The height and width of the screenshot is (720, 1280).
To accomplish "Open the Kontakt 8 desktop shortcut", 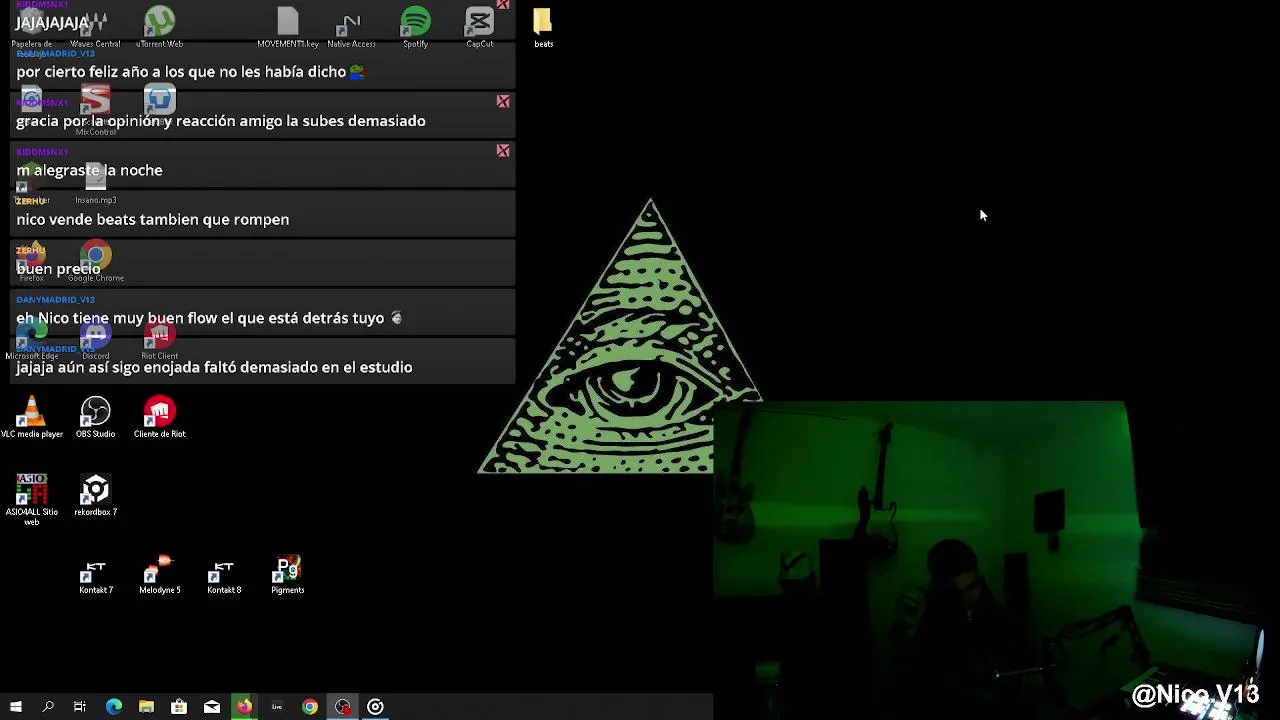I will click(223, 575).
